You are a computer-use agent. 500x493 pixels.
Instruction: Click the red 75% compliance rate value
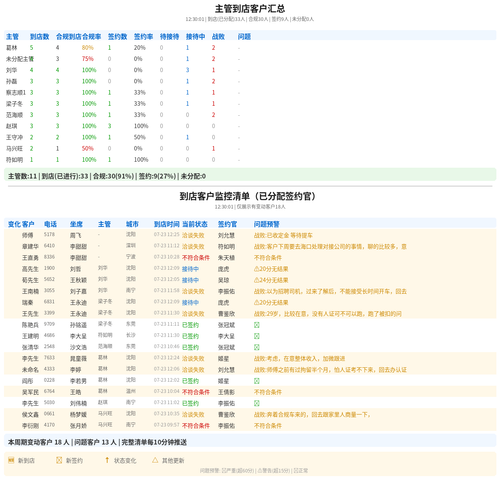pos(88,59)
